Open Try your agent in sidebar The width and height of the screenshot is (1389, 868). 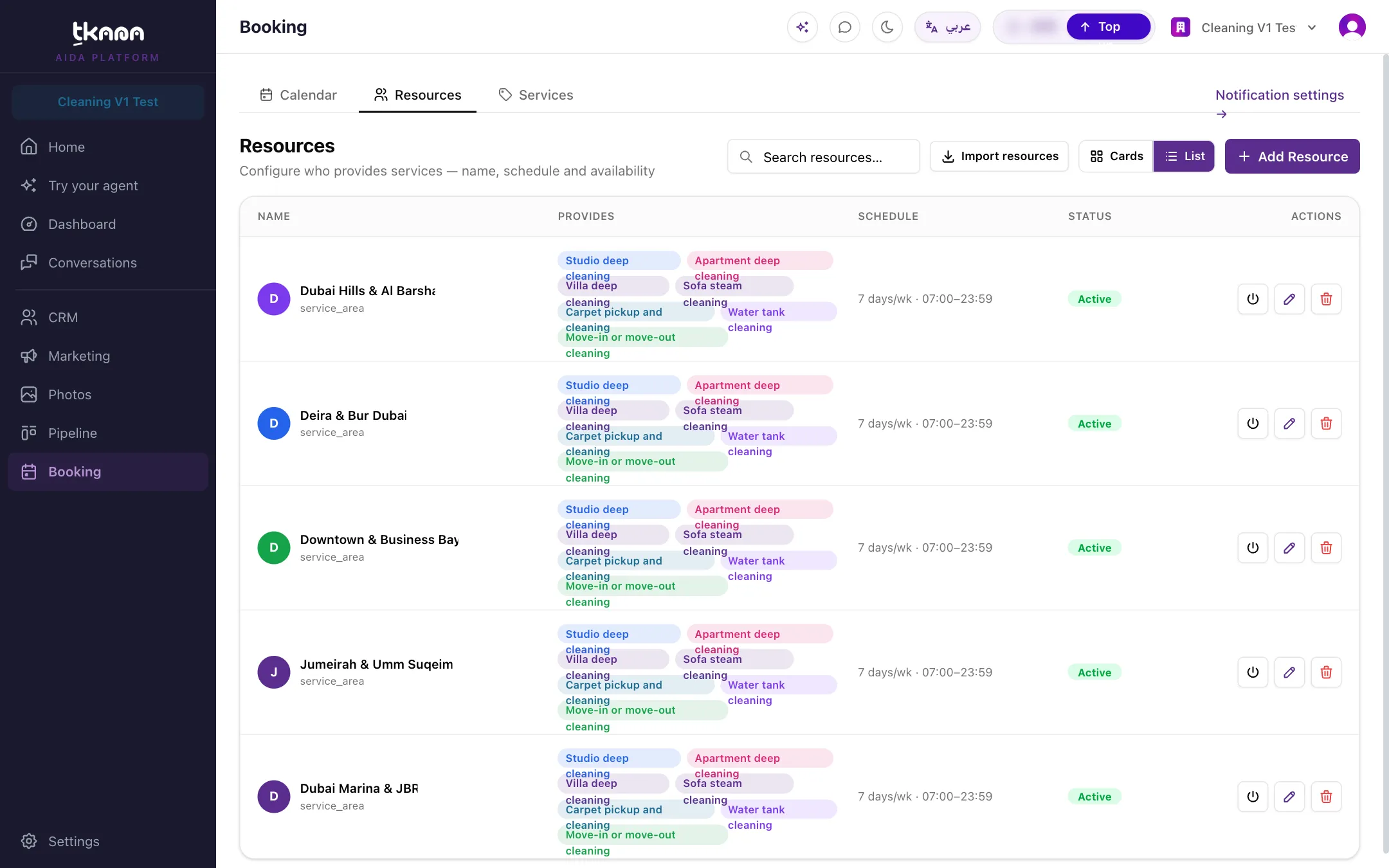(x=108, y=186)
